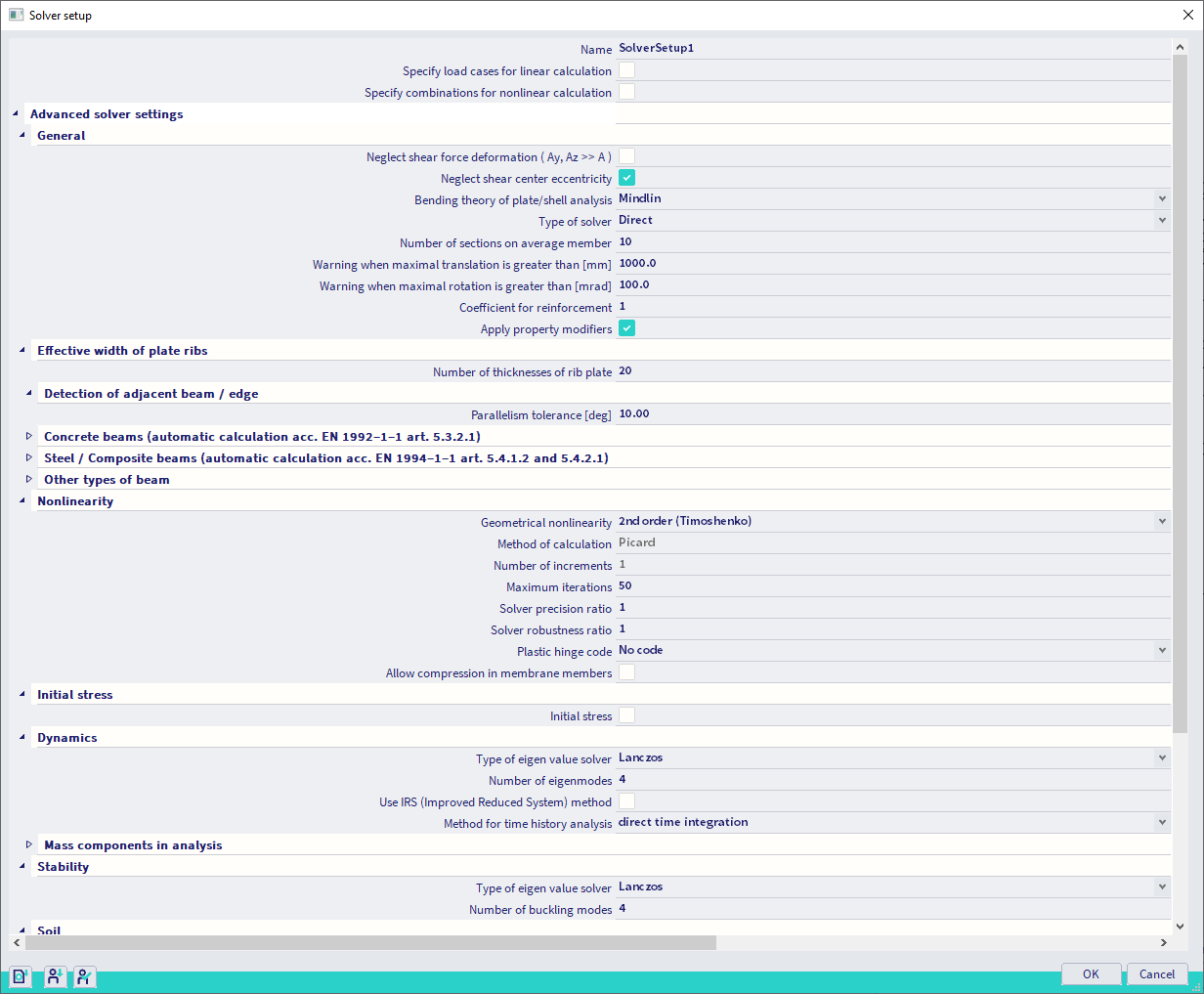The height and width of the screenshot is (994, 1204).
Task: Click the user icon with checkmark
Action: [85, 975]
